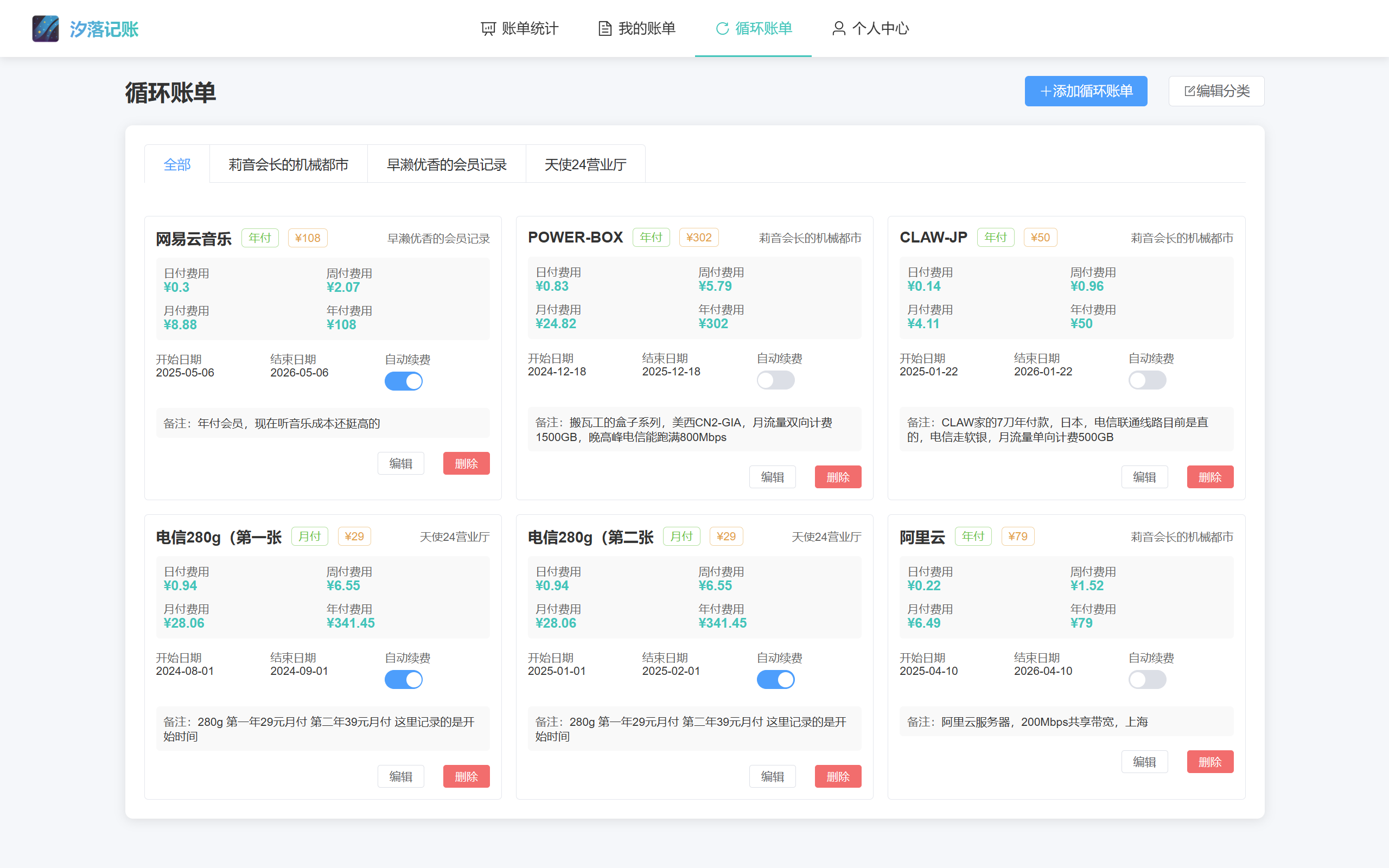Image resolution: width=1389 pixels, height=868 pixels.
Task: Enable auto-renew for 阿里云
Action: (1148, 680)
